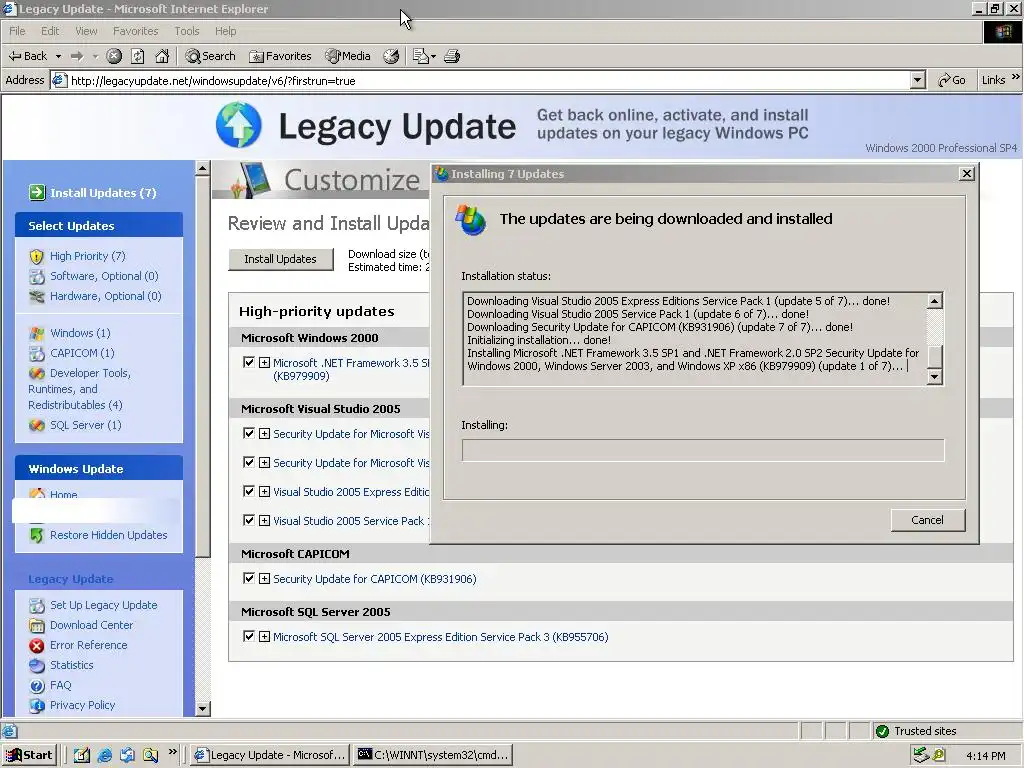Click the Refresh page icon
Screen dimensions: 1024x768
138,56
